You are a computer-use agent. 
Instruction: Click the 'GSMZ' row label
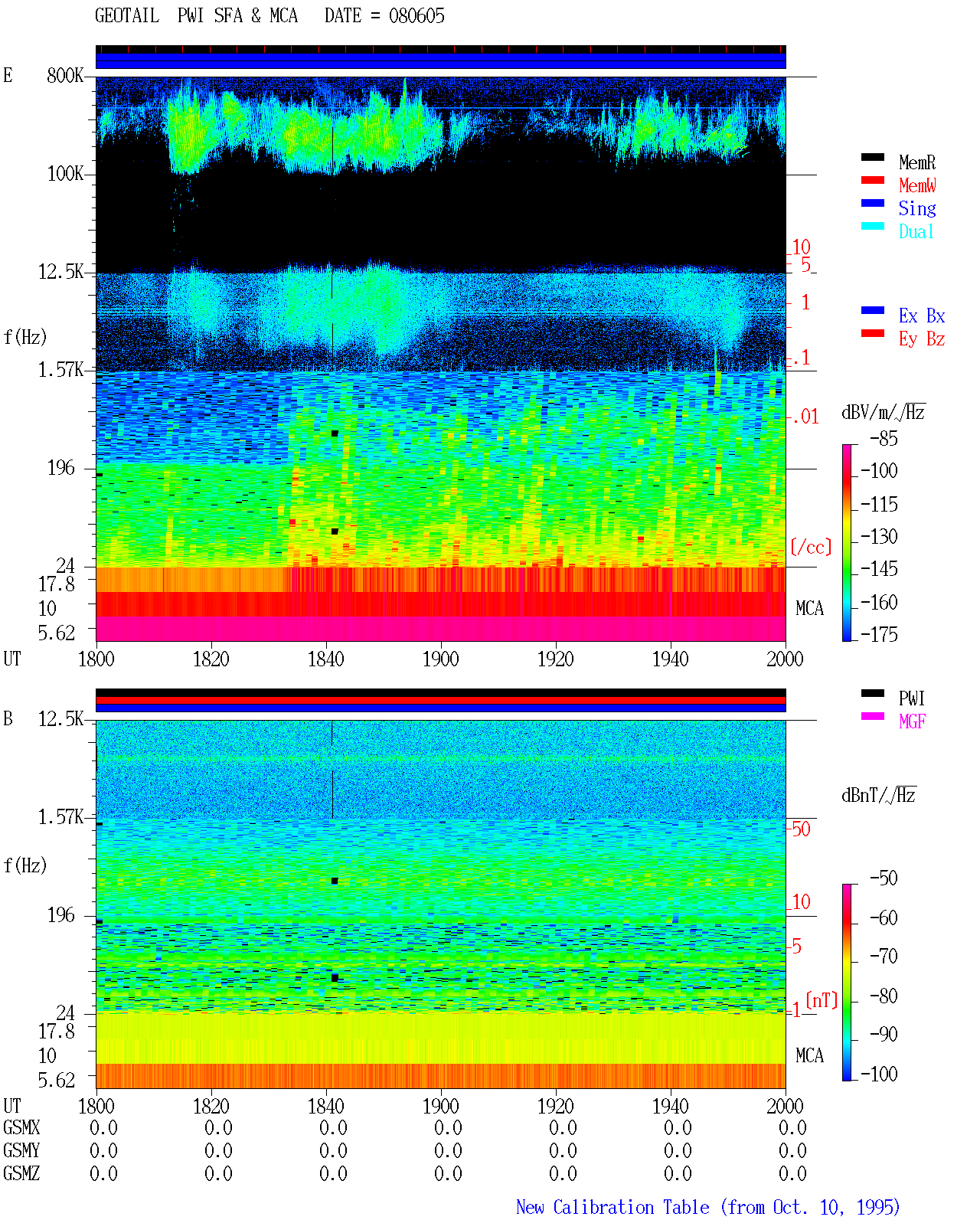click(x=21, y=1173)
